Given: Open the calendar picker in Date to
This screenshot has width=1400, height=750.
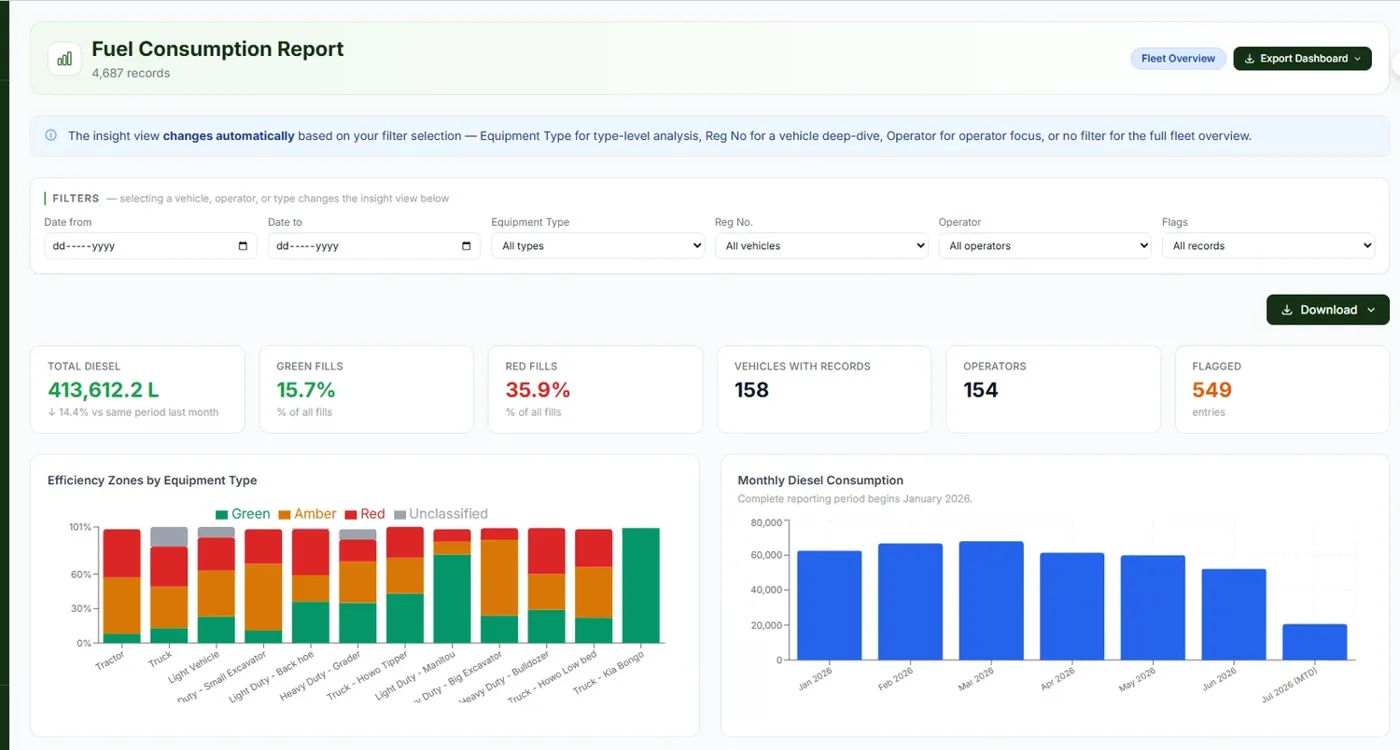Looking at the screenshot, I should [x=466, y=246].
